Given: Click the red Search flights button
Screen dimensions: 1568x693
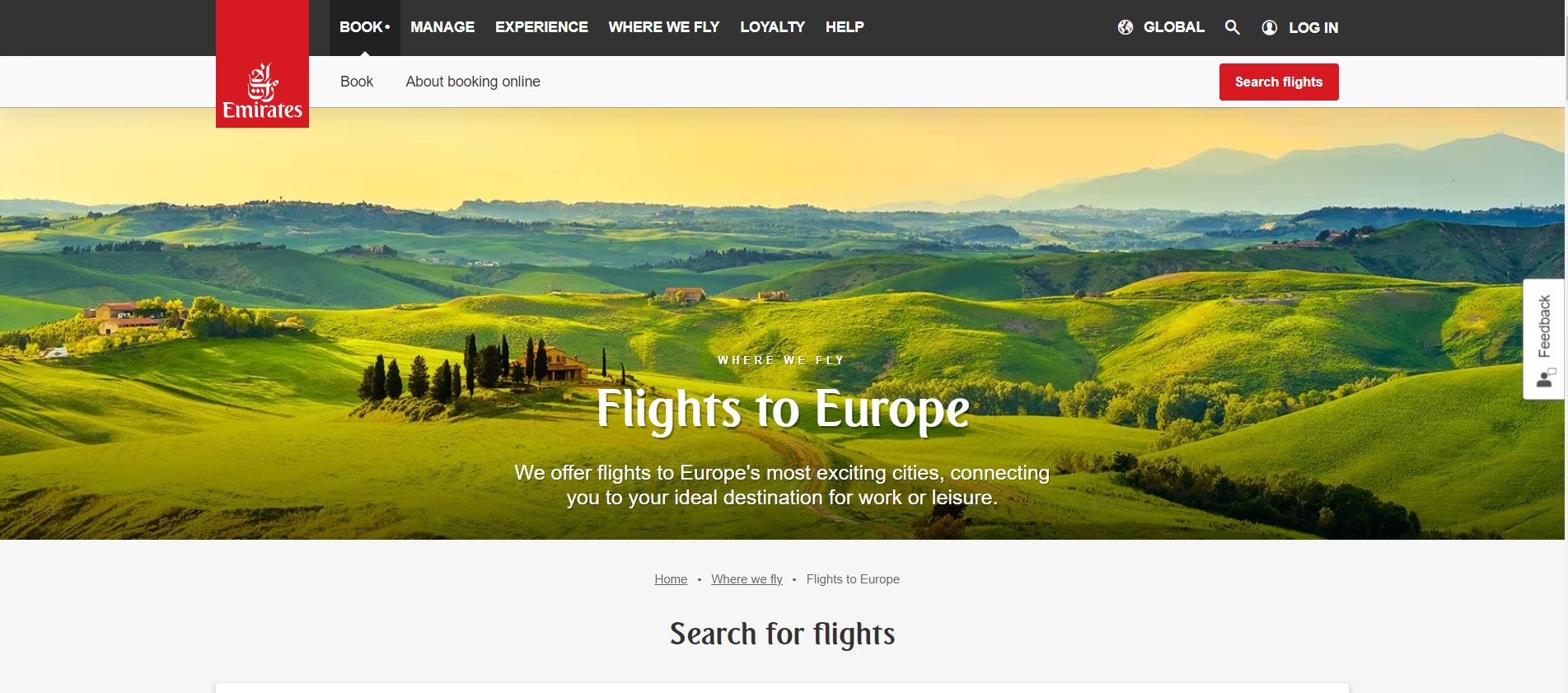Looking at the screenshot, I should [x=1279, y=82].
